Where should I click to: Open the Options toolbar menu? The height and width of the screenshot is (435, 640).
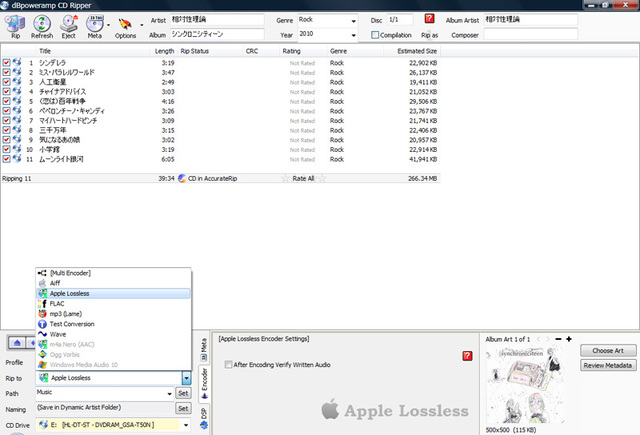126,24
